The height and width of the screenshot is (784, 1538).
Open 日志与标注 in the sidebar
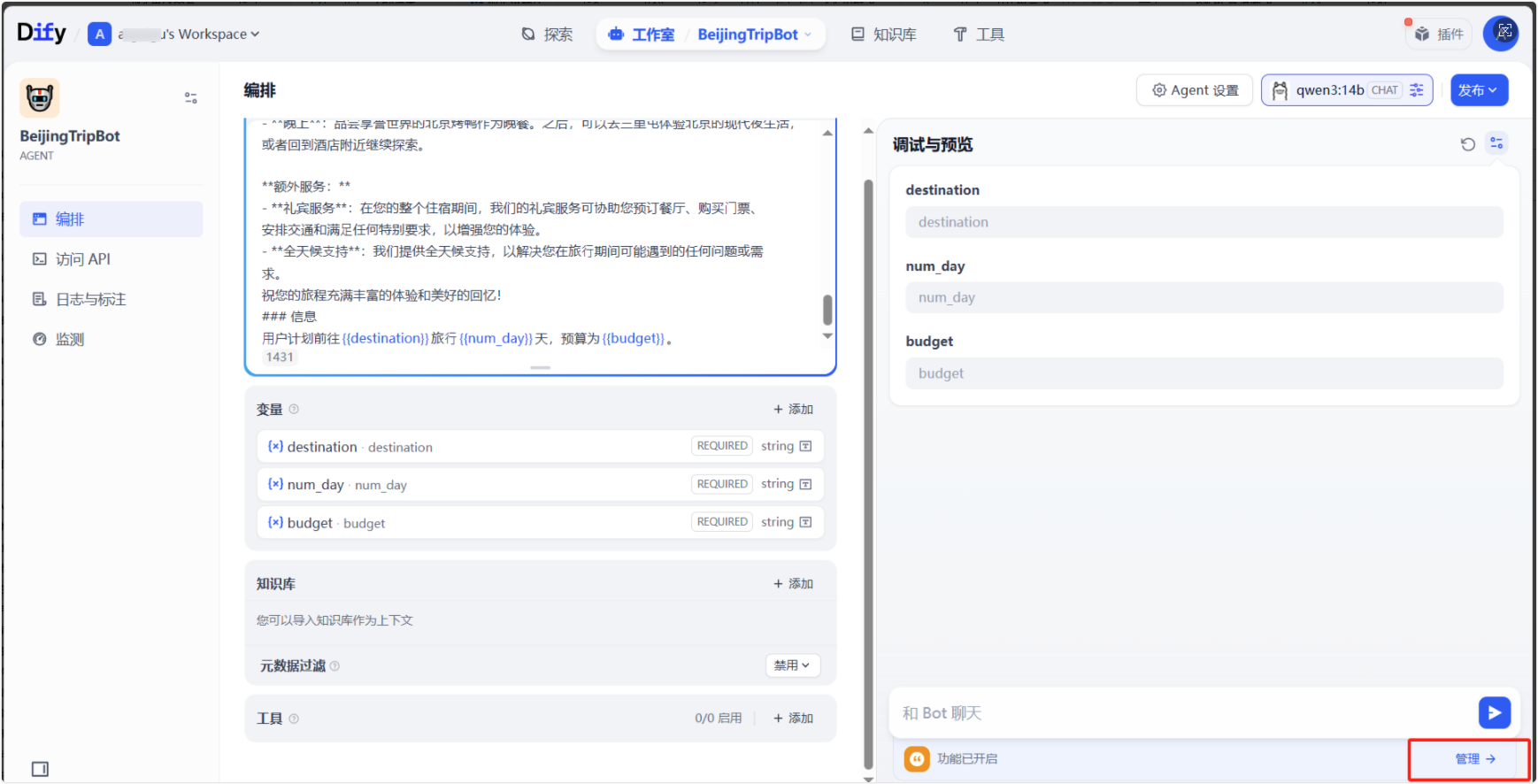coord(112,299)
